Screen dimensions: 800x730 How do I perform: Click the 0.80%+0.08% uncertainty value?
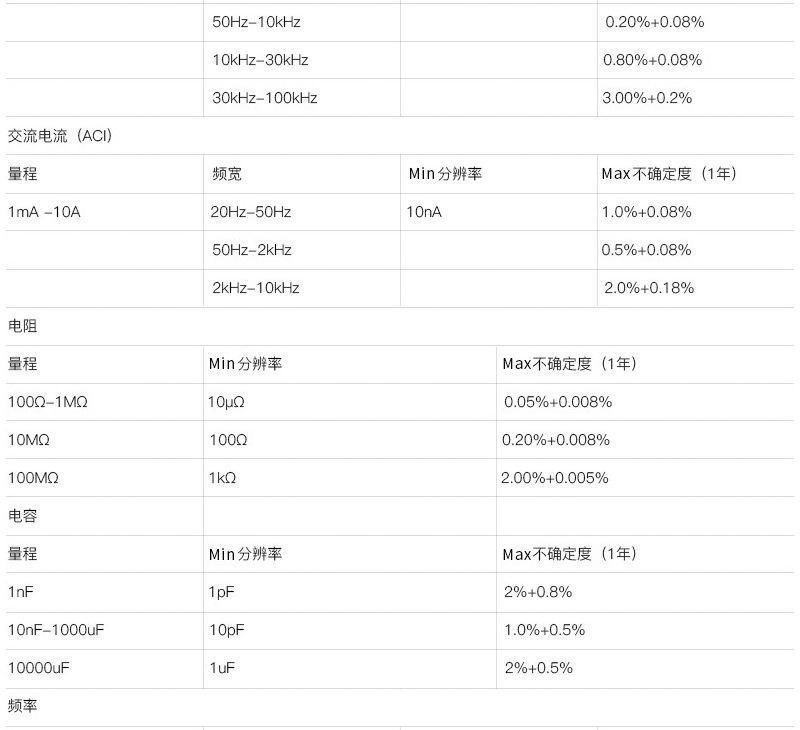pyautogui.click(x=653, y=60)
